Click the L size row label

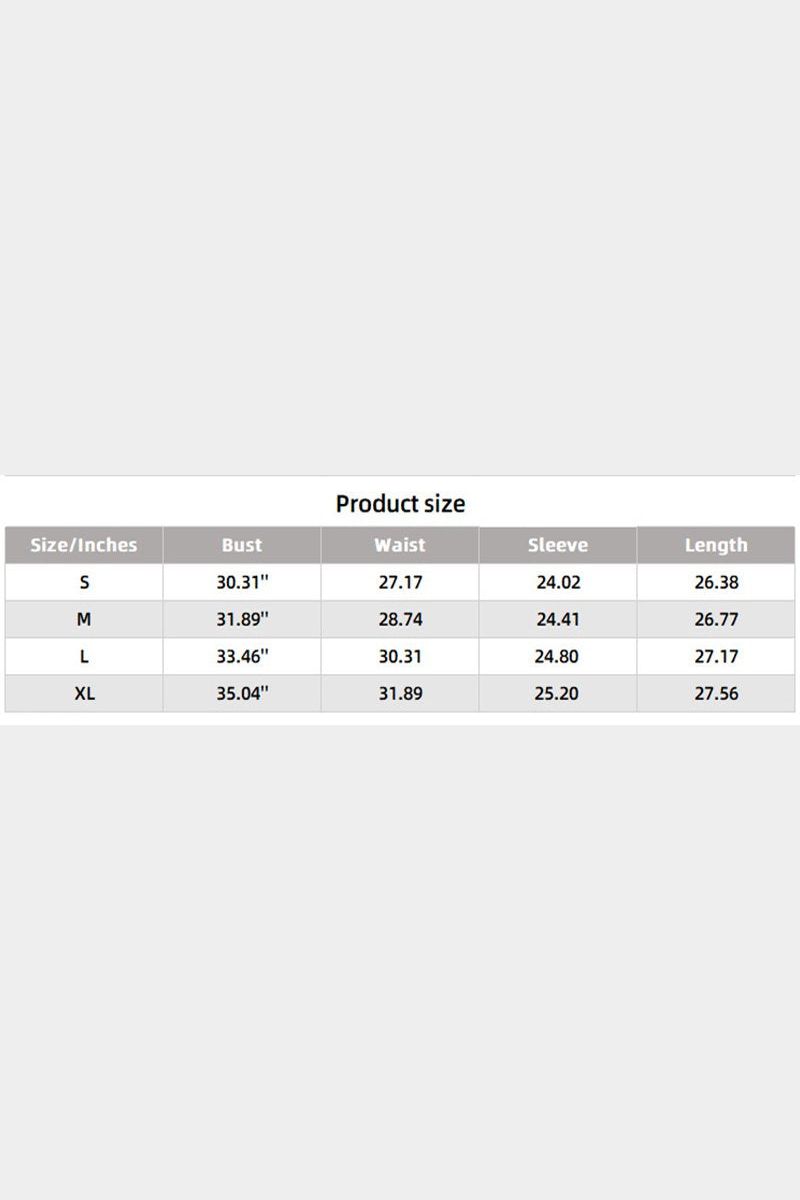pyautogui.click(x=84, y=656)
